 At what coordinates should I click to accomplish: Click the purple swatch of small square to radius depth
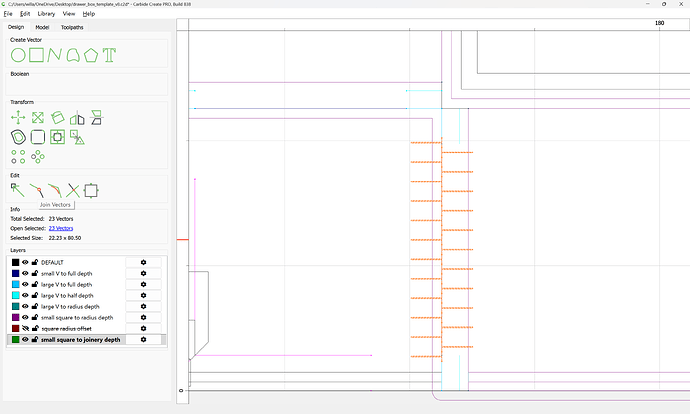pyautogui.click(x=14, y=317)
